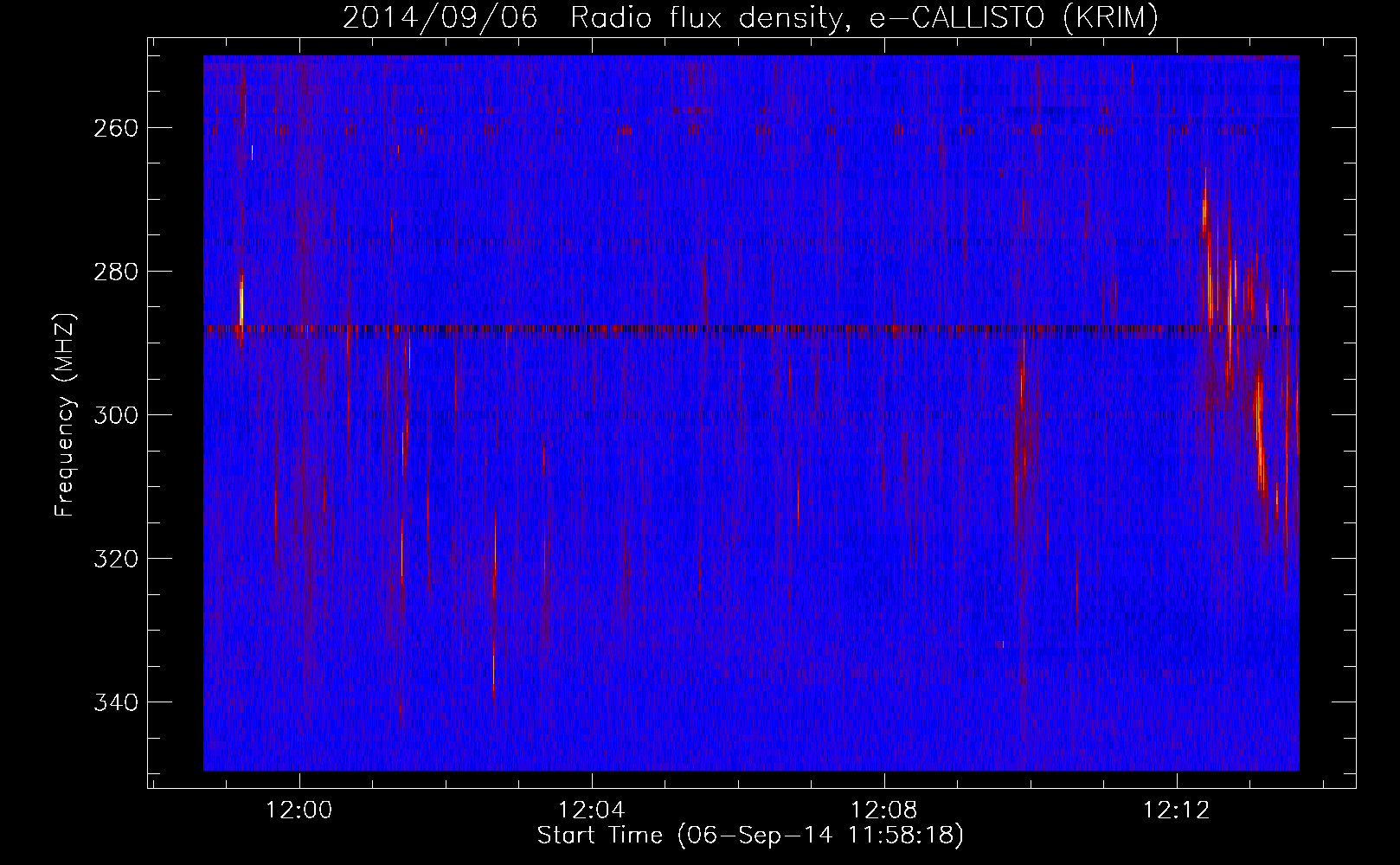
Task: Click the 12:08 time tick label
Action: [884, 811]
